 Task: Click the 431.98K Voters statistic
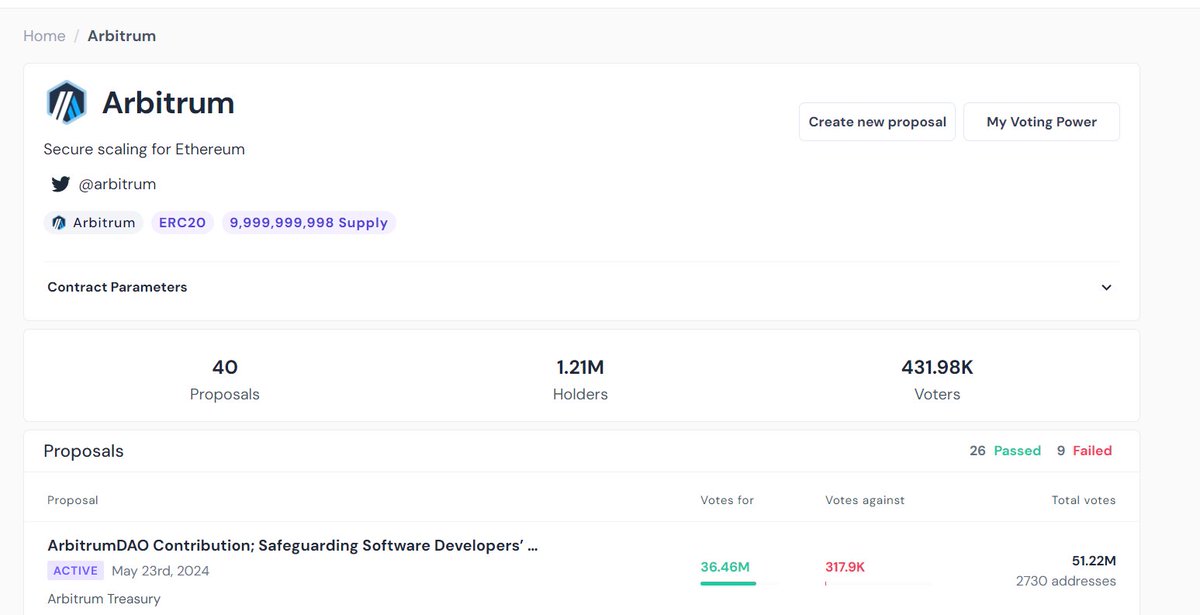pyautogui.click(x=937, y=380)
